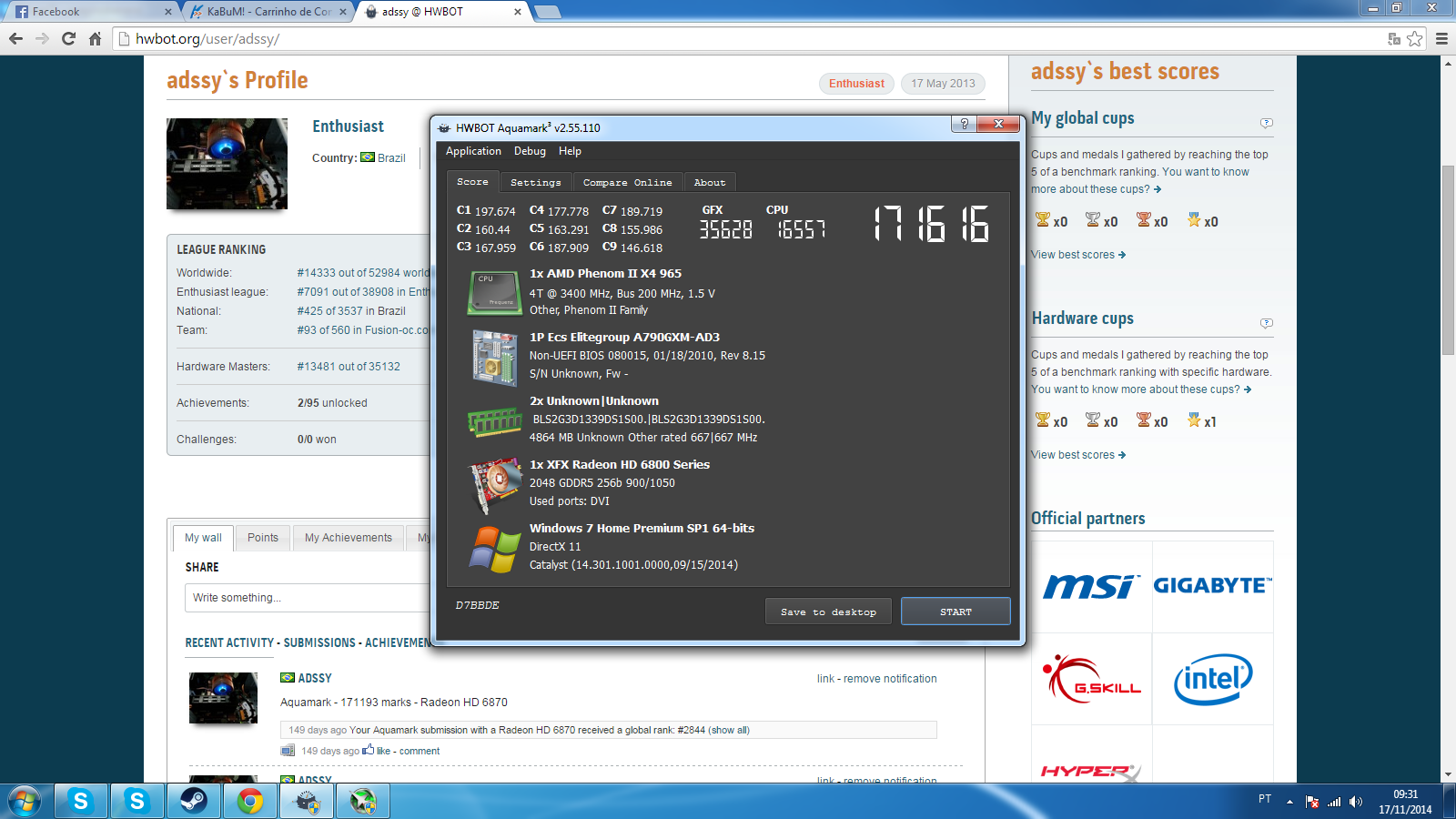
Task: Switch to Compare Online tab
Action: (x=627, y=182)
